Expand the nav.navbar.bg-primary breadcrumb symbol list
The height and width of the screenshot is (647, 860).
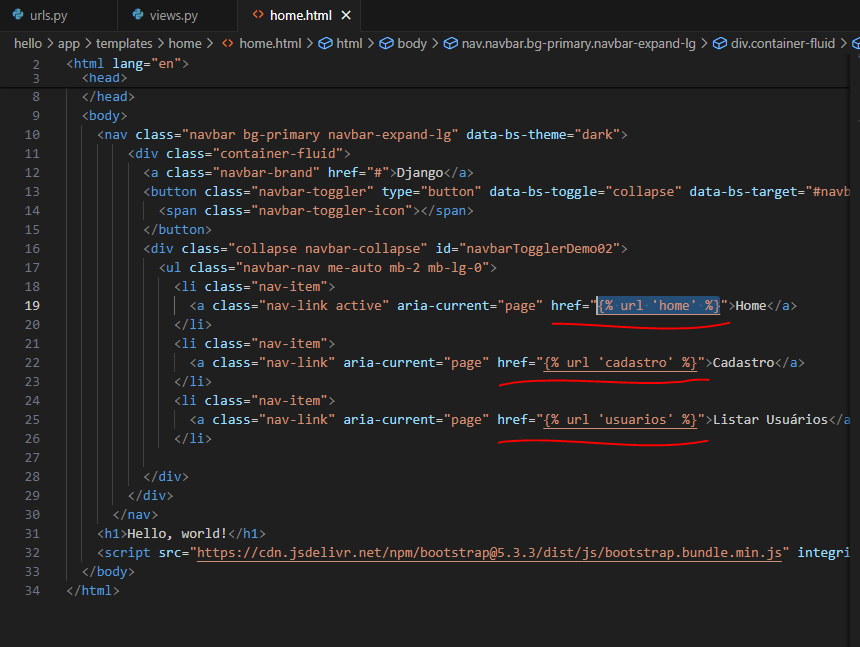coord(579,44)
